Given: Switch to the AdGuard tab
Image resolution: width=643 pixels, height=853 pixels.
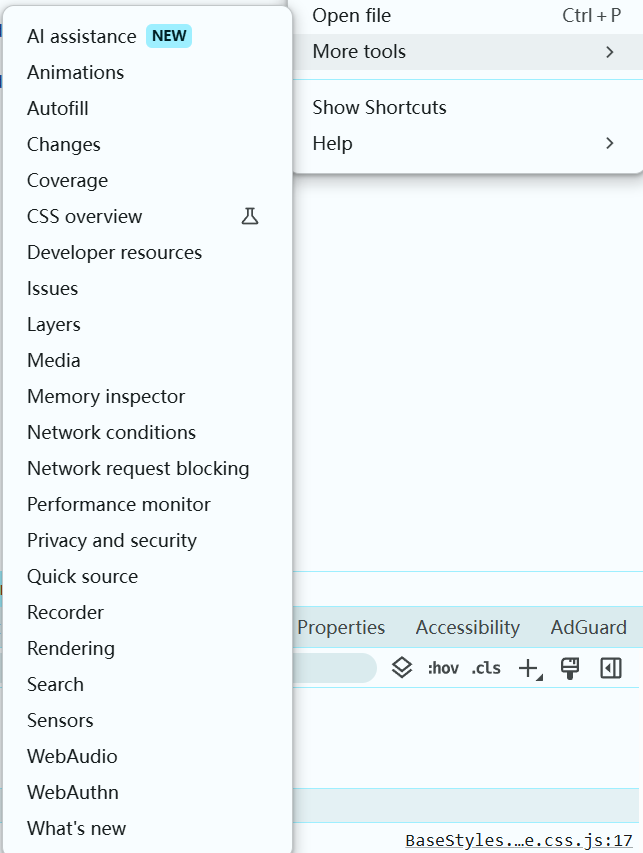Looking at the screenshot, I should point(588,628).
